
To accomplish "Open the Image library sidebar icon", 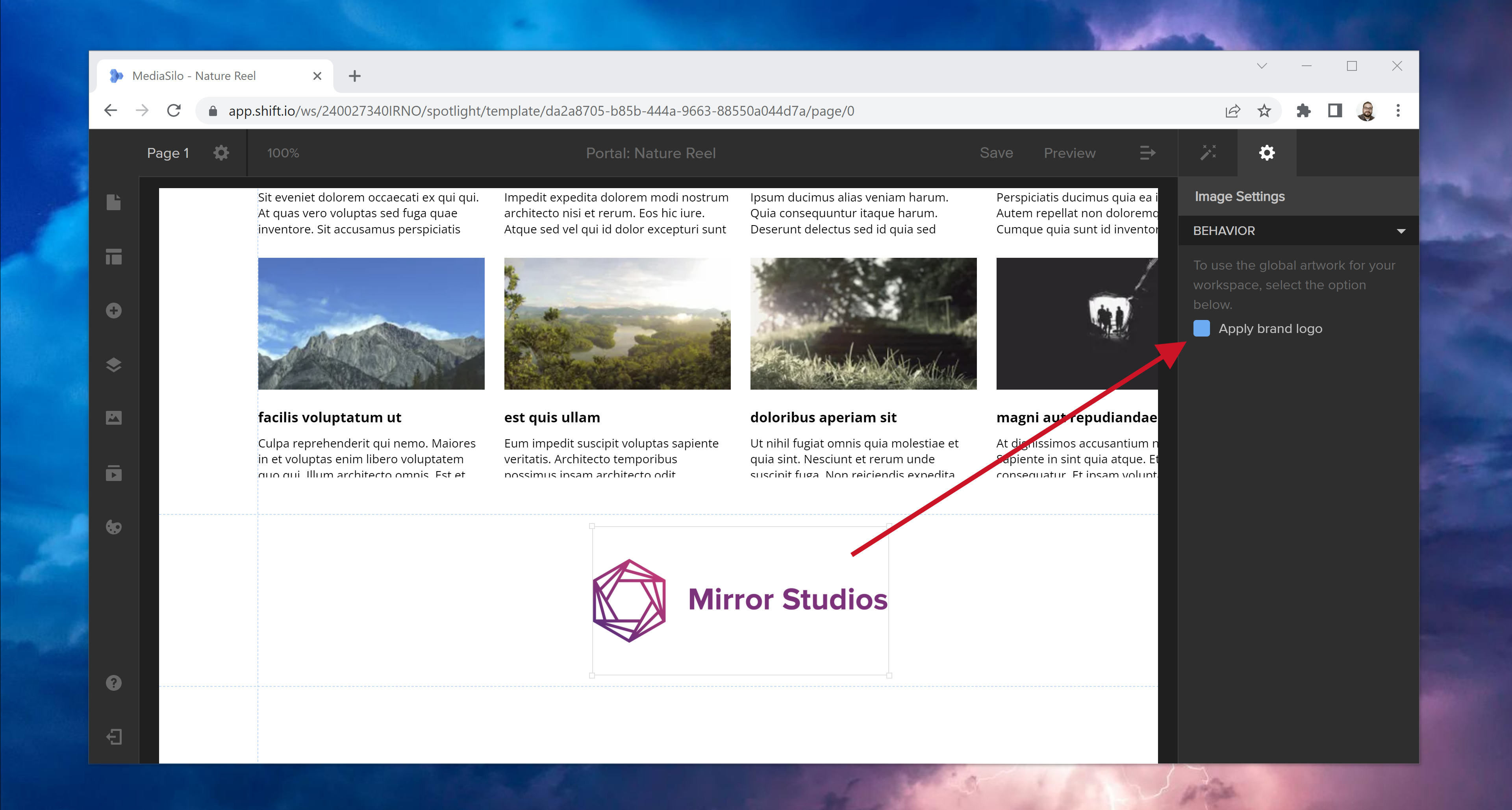I will pos(114,418).
